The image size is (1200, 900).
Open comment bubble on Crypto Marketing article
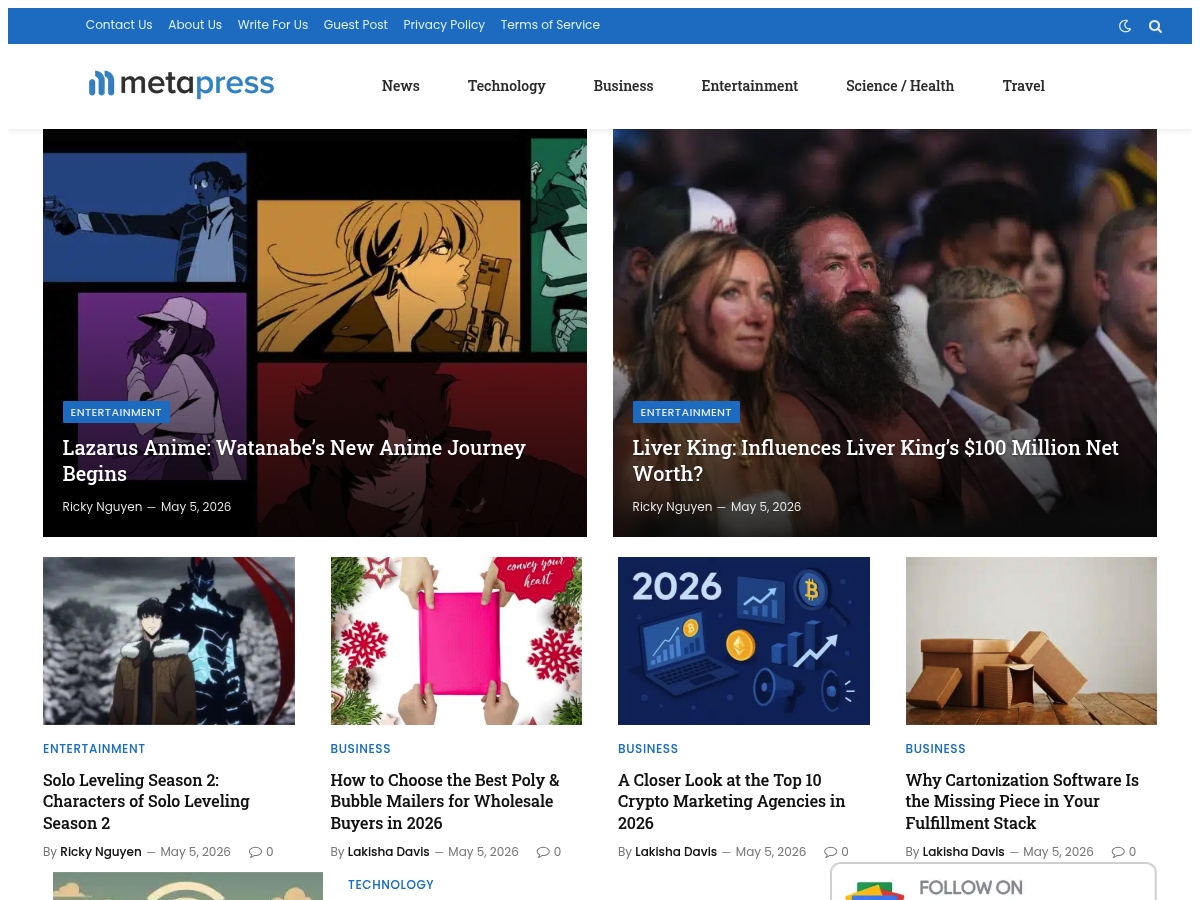[836, 852]
